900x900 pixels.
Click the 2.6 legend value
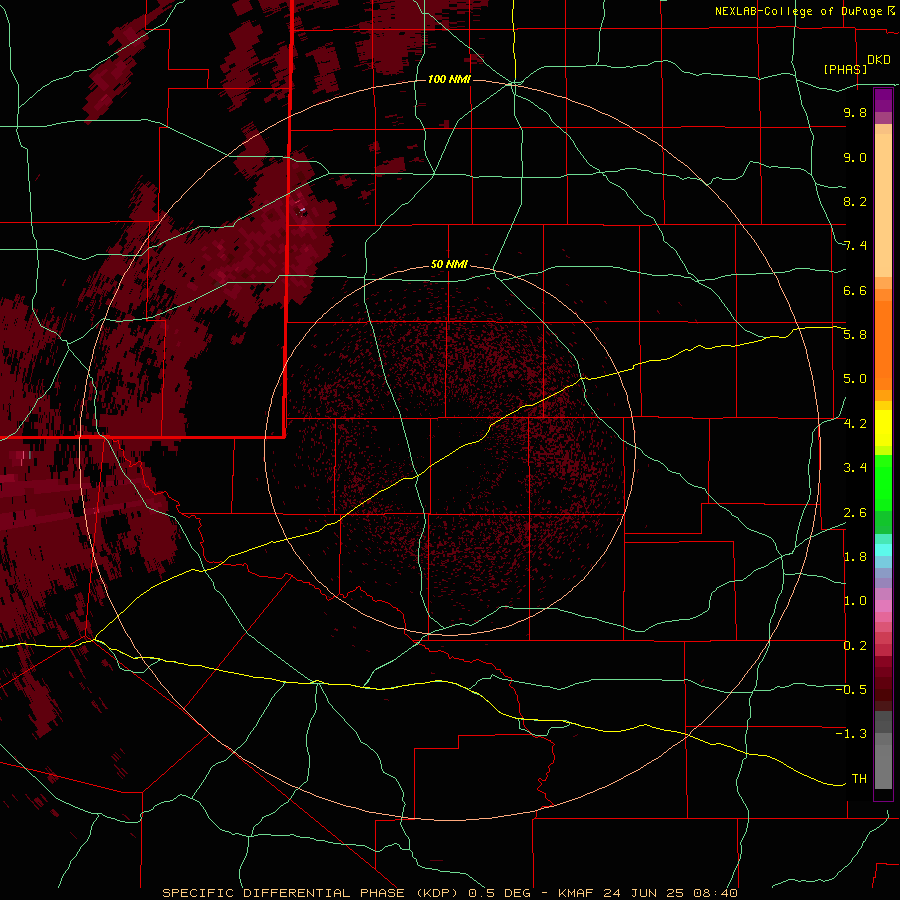coord(855,513)
